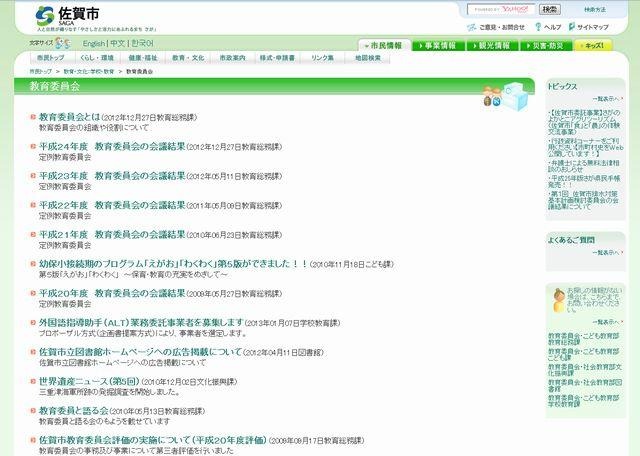Image resolution: width=640 pixels, height=456 pixels.
Task: Open 平成21年度 教育委員会の会議結果
Action: coord(112,234)
